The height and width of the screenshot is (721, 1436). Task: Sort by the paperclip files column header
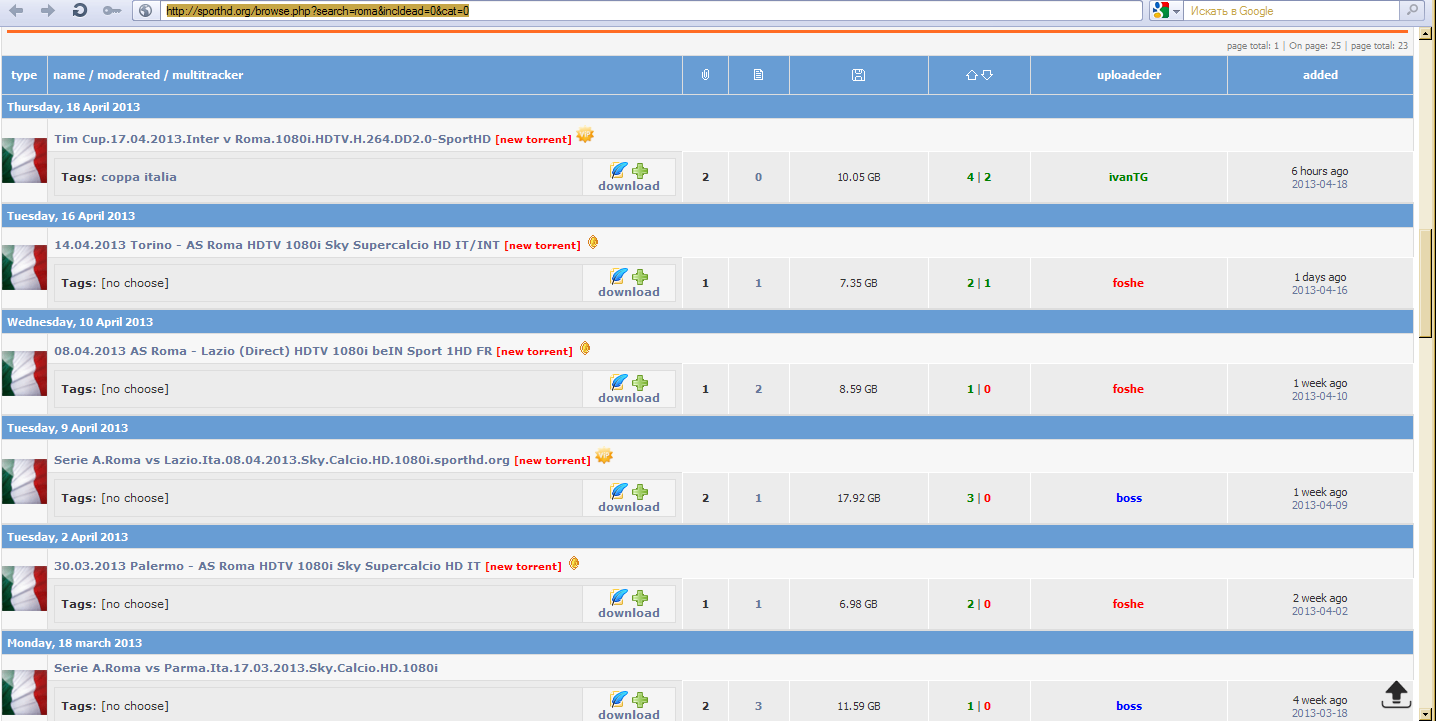705,75
